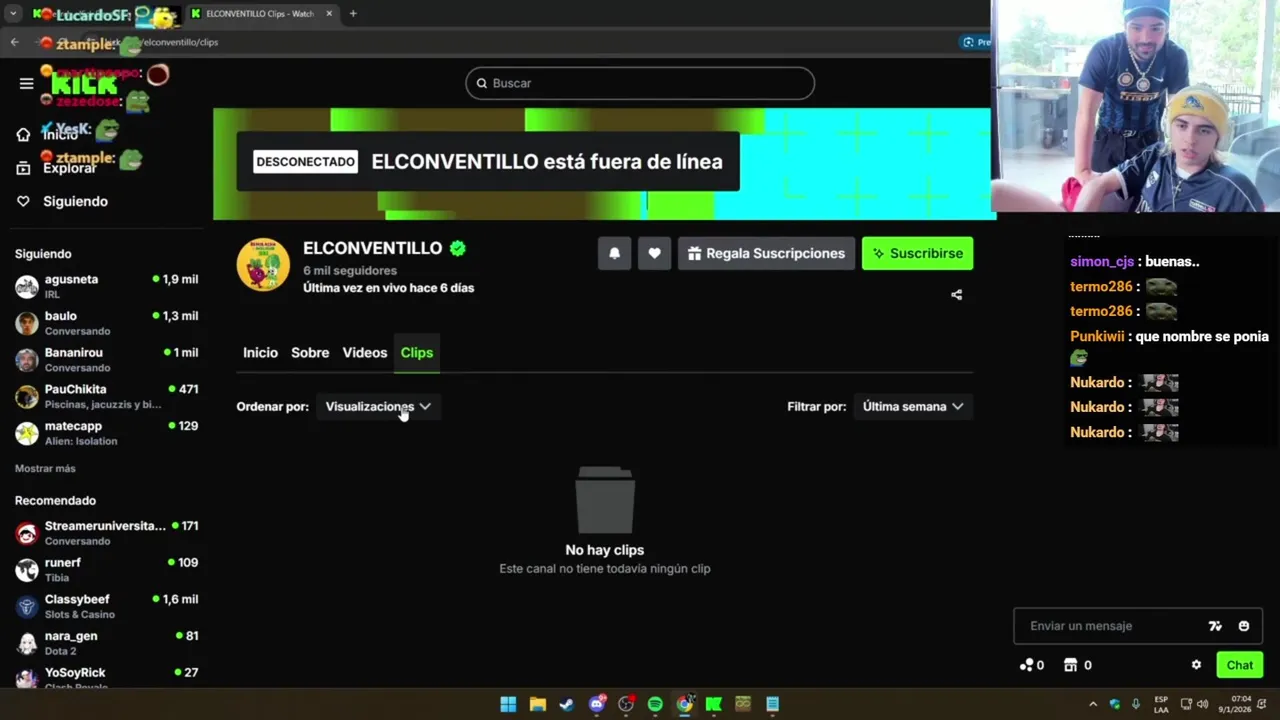Click the Suscribirse button
1280x720 pixels.
click(918, 253)
